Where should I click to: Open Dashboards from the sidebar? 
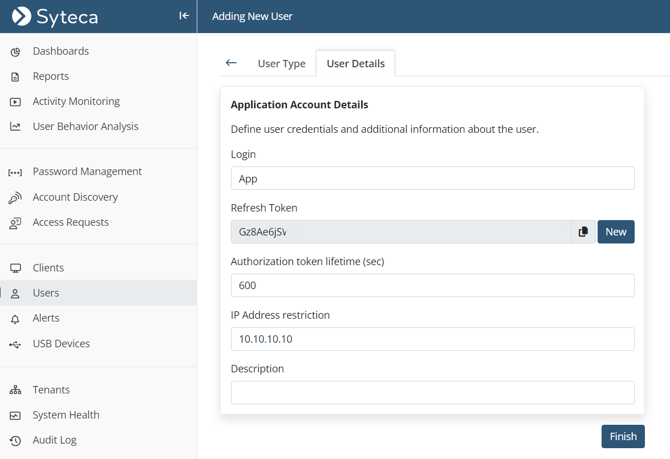coord(60,51)
